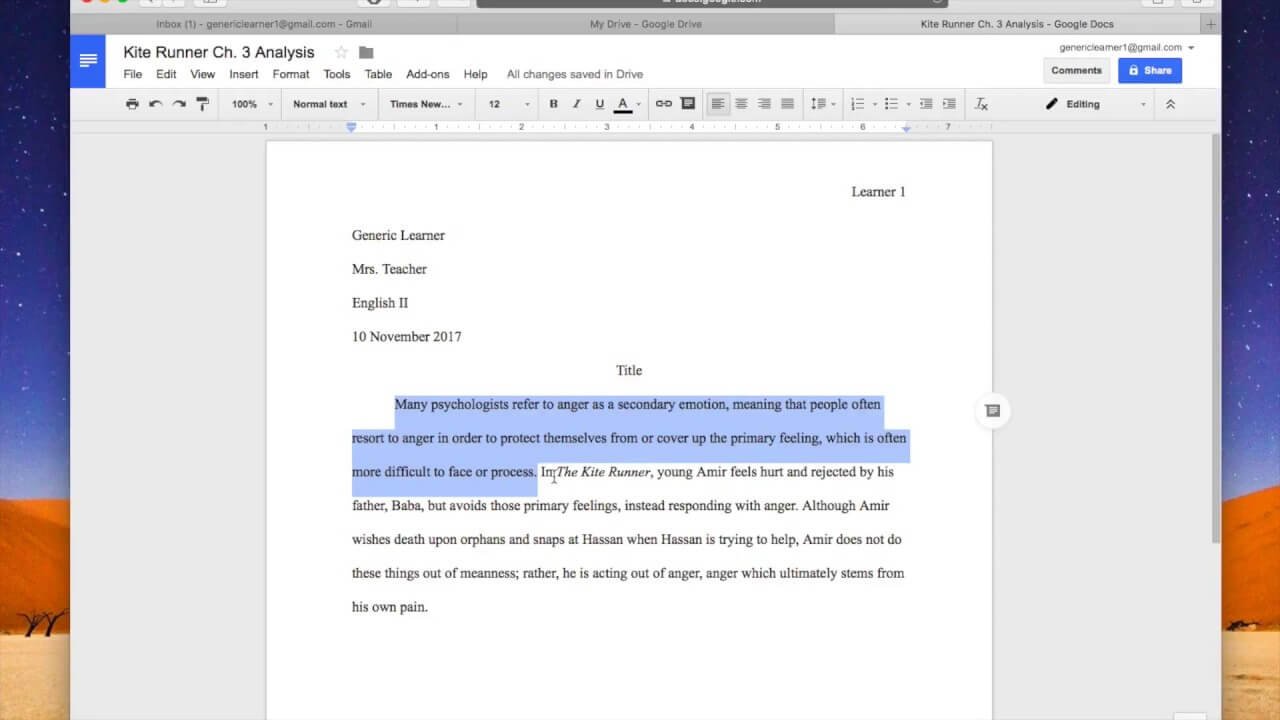Star the document Kite Runner Ch. 3
Viewport: 1280px width, 720px height.
pos(341,52)
